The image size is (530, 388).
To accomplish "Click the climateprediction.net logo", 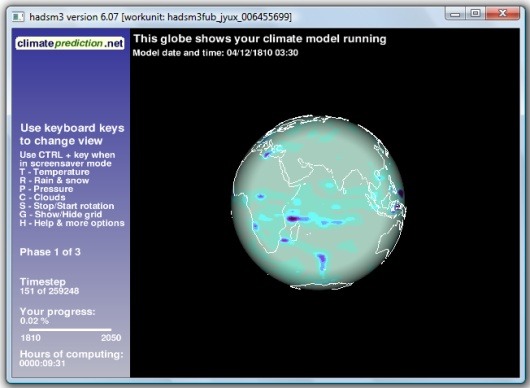I will pos(70,44).
